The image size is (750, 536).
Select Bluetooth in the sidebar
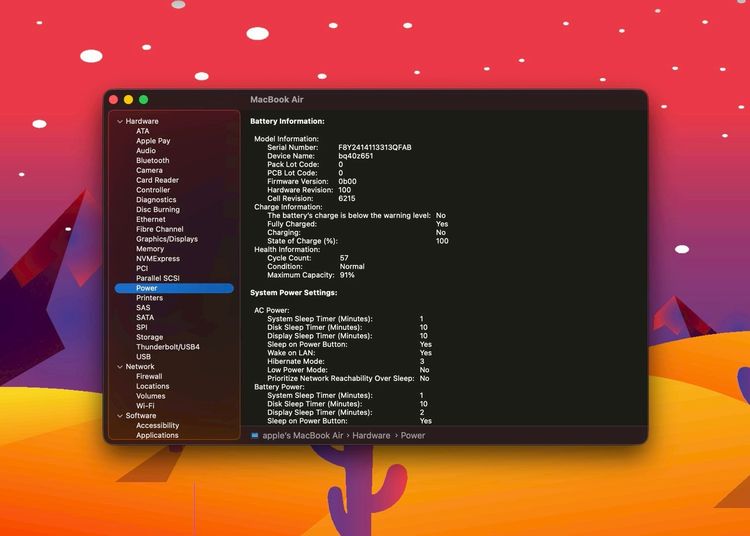(152, 160)
